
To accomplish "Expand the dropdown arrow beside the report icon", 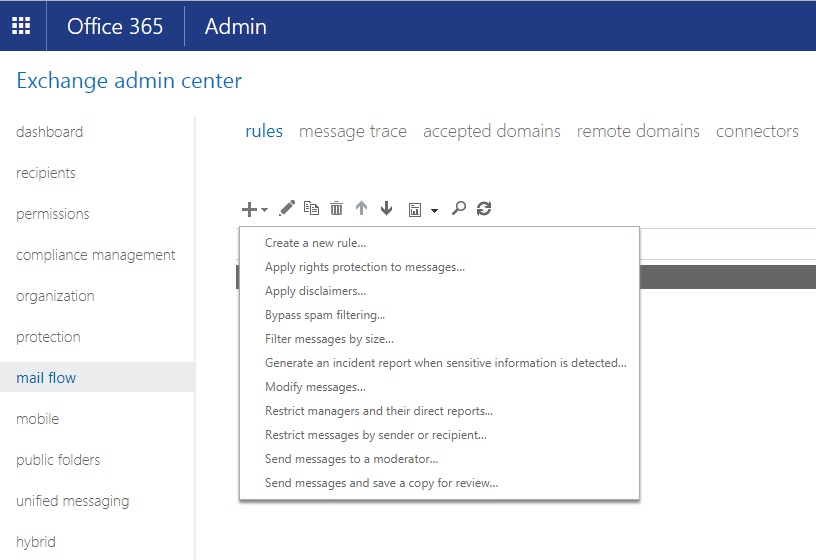I will coord(434,210).
